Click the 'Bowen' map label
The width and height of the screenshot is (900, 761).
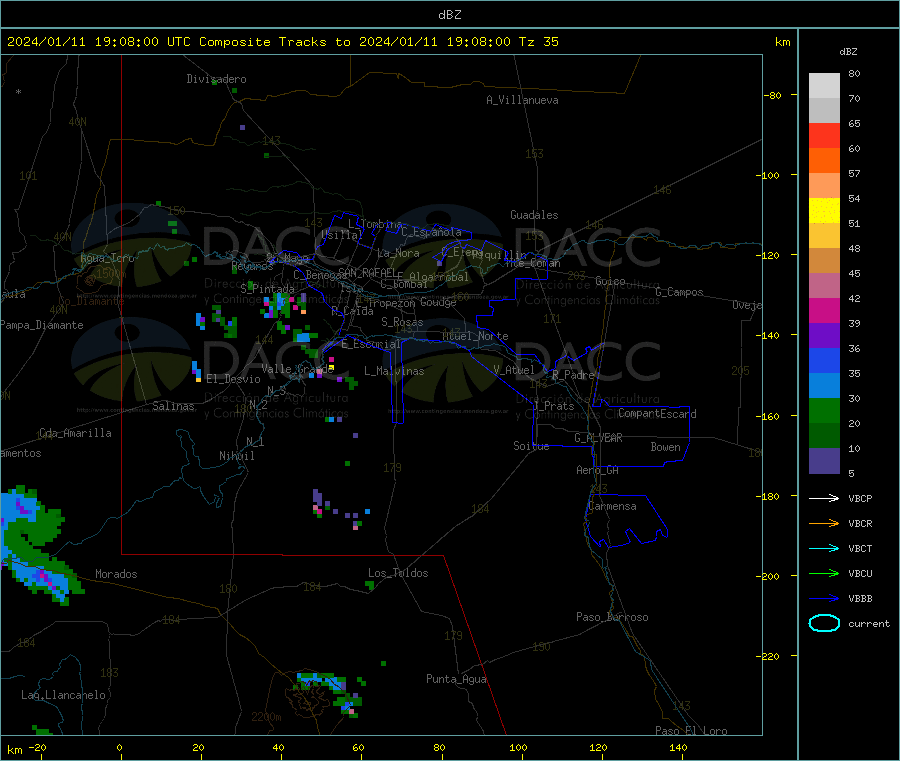click(x=666, y=447)
